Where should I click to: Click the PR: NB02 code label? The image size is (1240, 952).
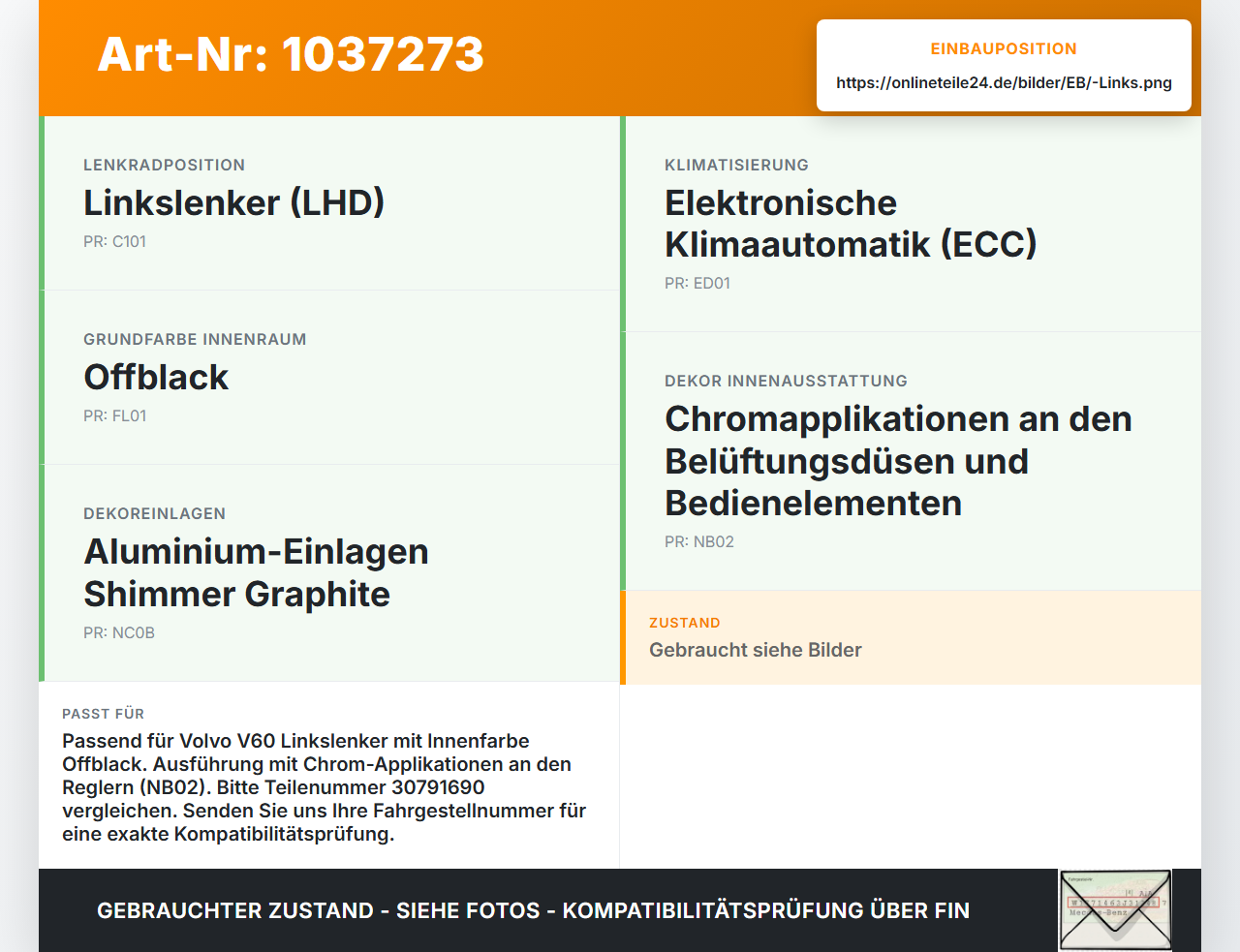pos(699,542)
